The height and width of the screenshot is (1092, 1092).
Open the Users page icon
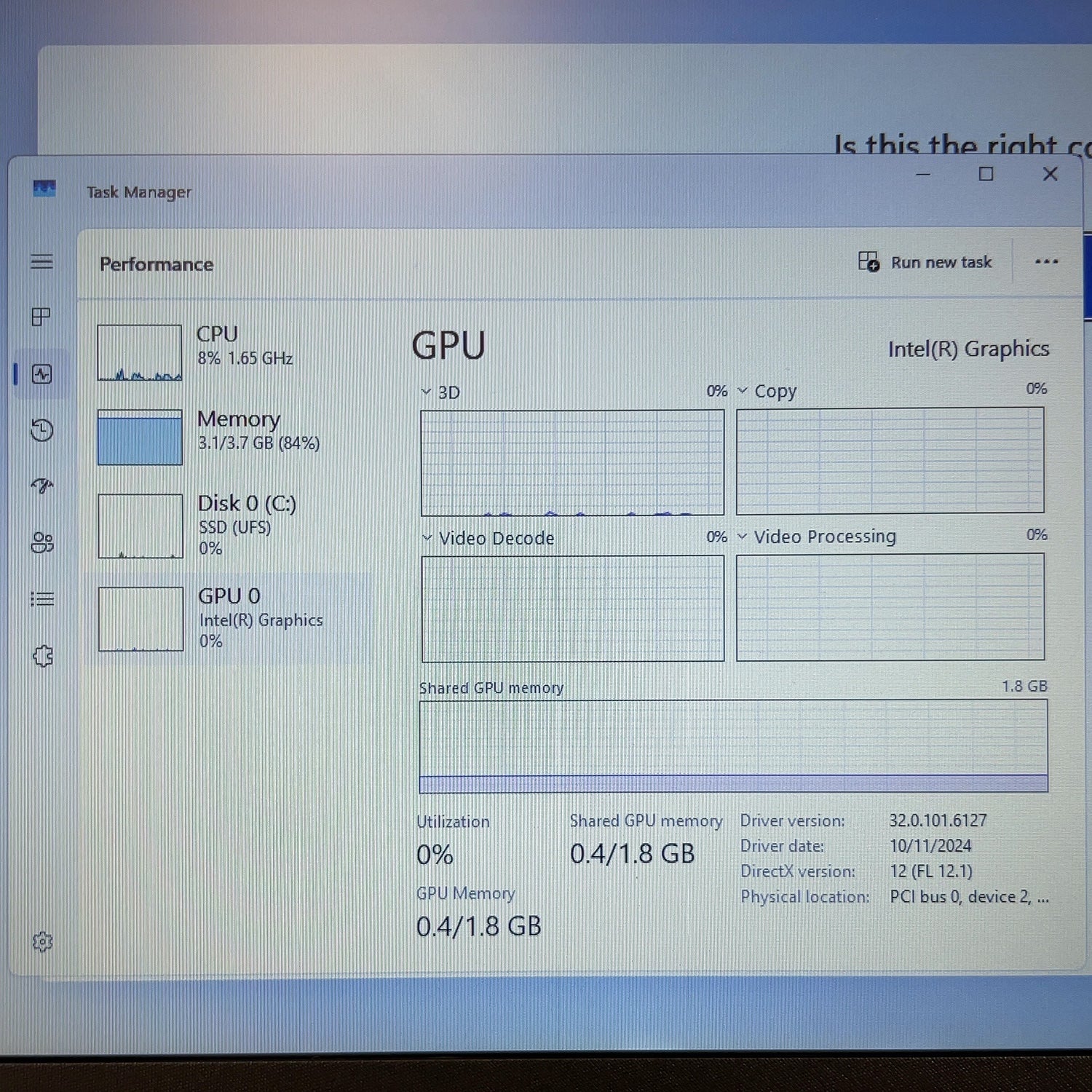pos(42,542)
